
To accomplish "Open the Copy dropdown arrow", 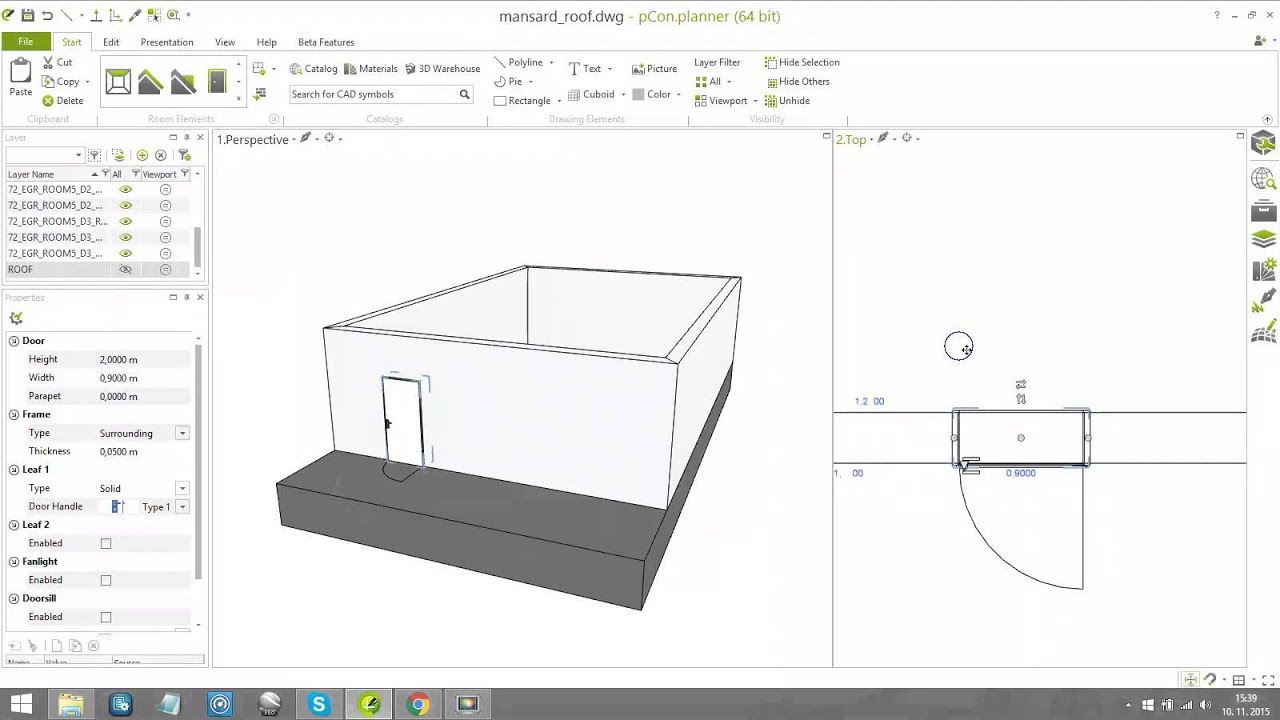I will tap(87, 82).
